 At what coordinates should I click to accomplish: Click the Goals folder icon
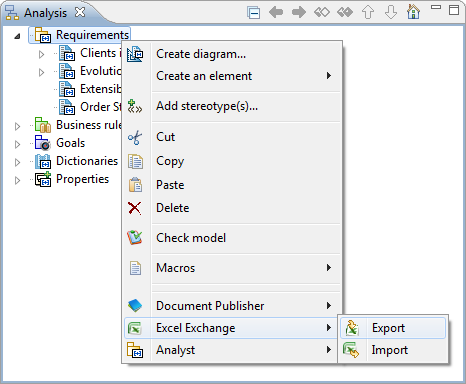pos(43,142)
